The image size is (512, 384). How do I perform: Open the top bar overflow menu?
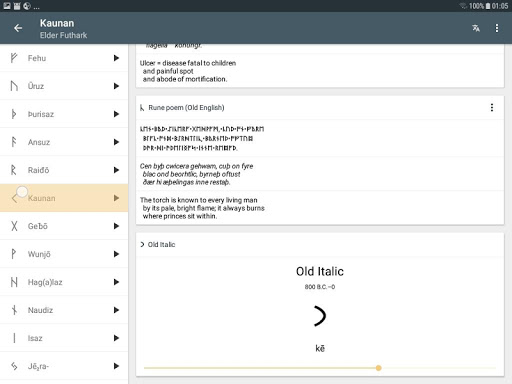[497, 28]
